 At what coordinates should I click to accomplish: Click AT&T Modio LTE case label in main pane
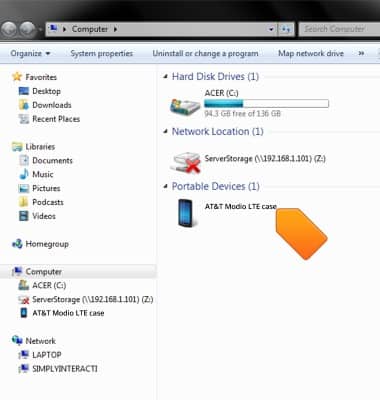pos(241,206)
